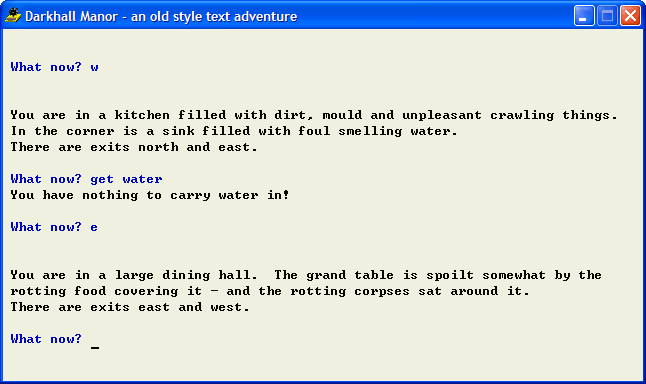This screenshot has height=384, width=646.
Task: Click the word 'corpses' in the dining hall text
Action: pos(382,292)
